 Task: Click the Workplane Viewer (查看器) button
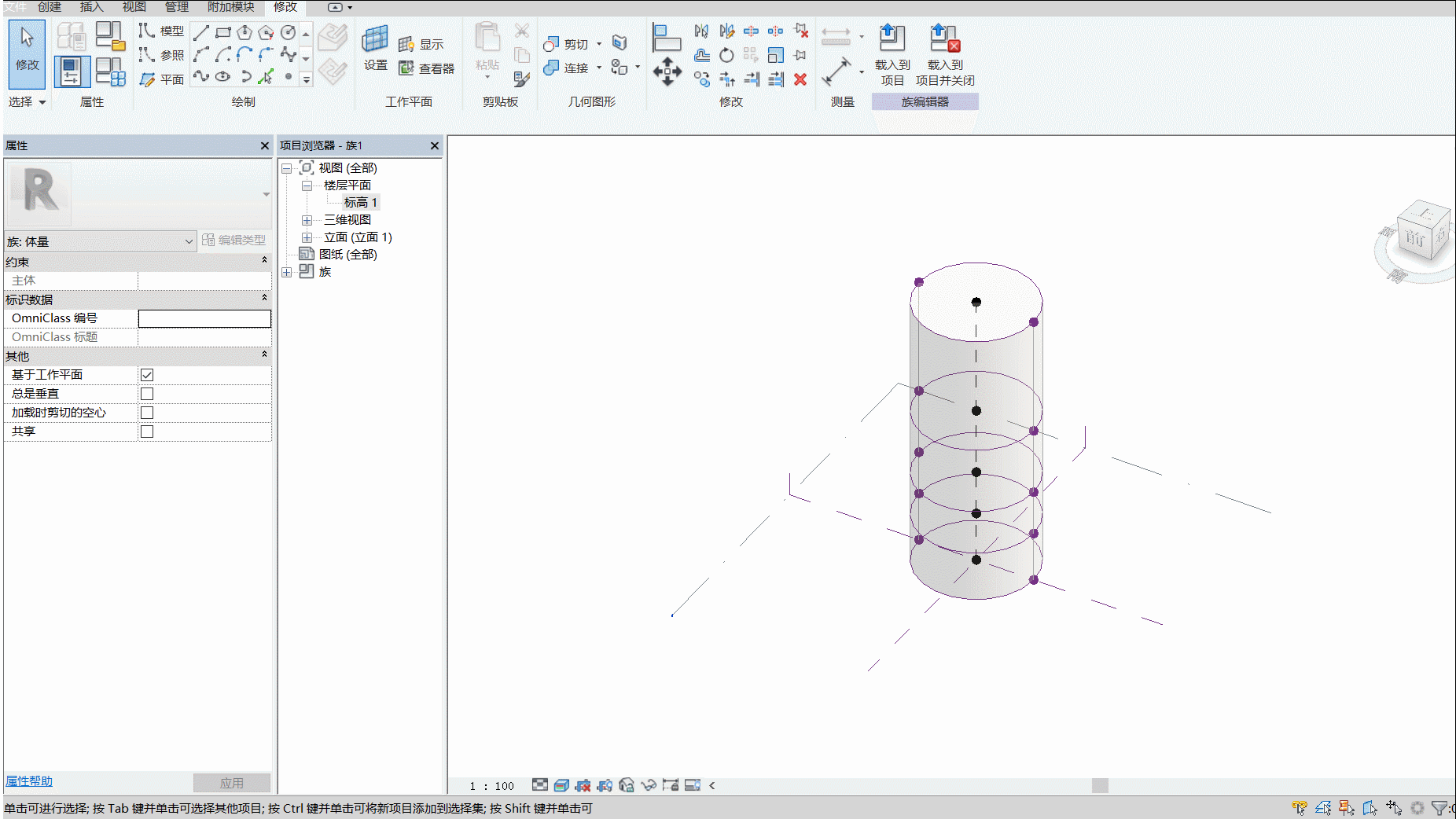(426, 68)
